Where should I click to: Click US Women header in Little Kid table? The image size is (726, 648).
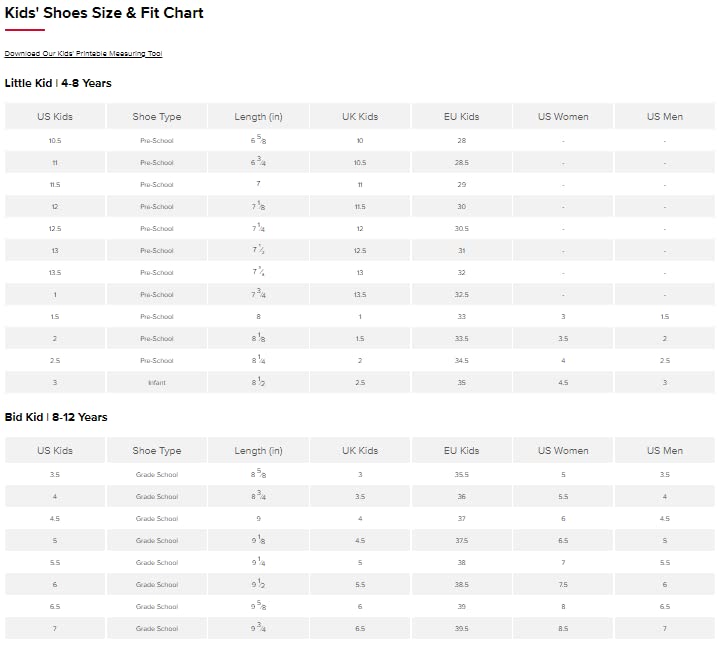pyautogui.click(x=563, y=117)
